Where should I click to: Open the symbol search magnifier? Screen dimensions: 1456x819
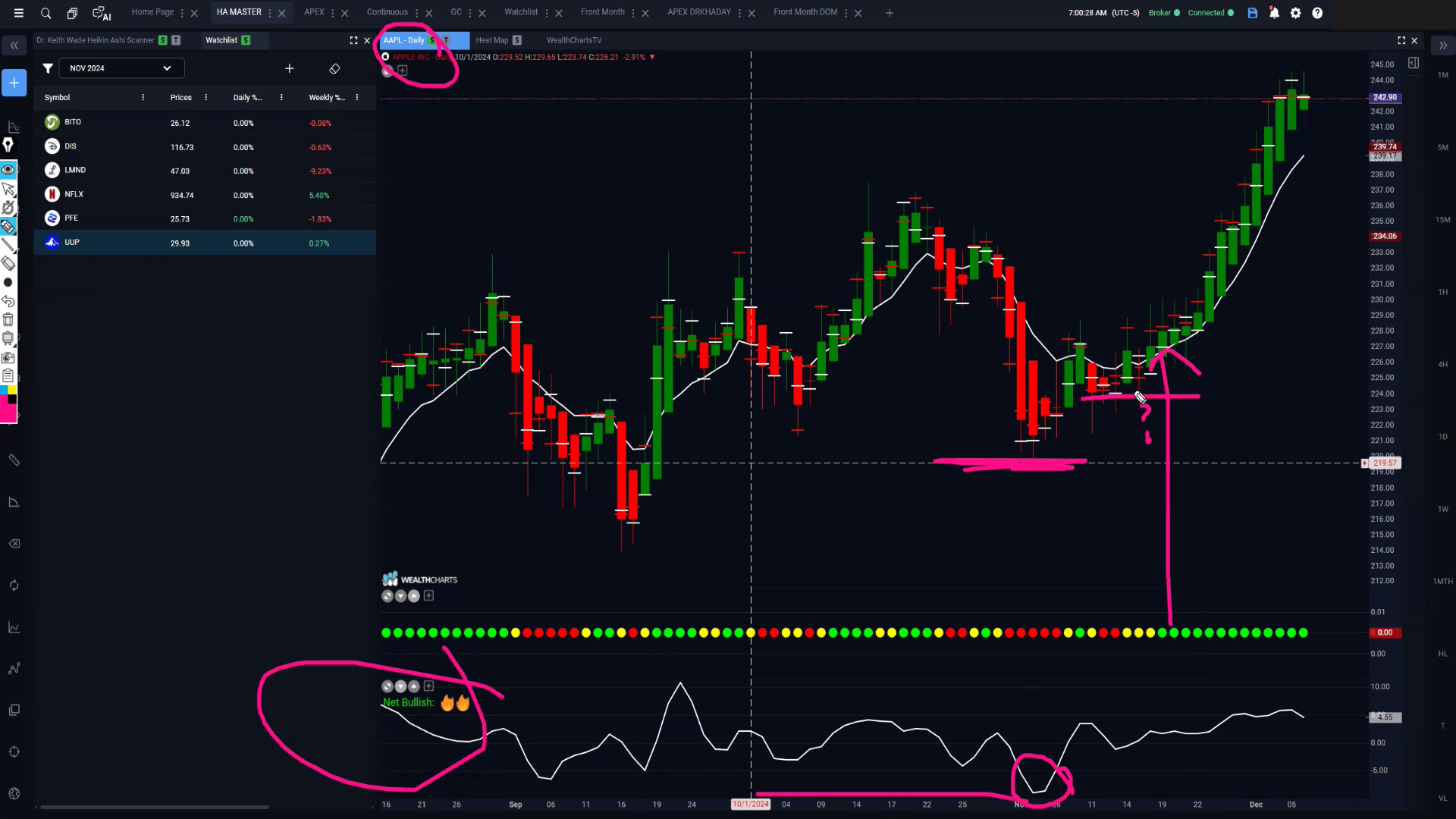pos(45,13)
